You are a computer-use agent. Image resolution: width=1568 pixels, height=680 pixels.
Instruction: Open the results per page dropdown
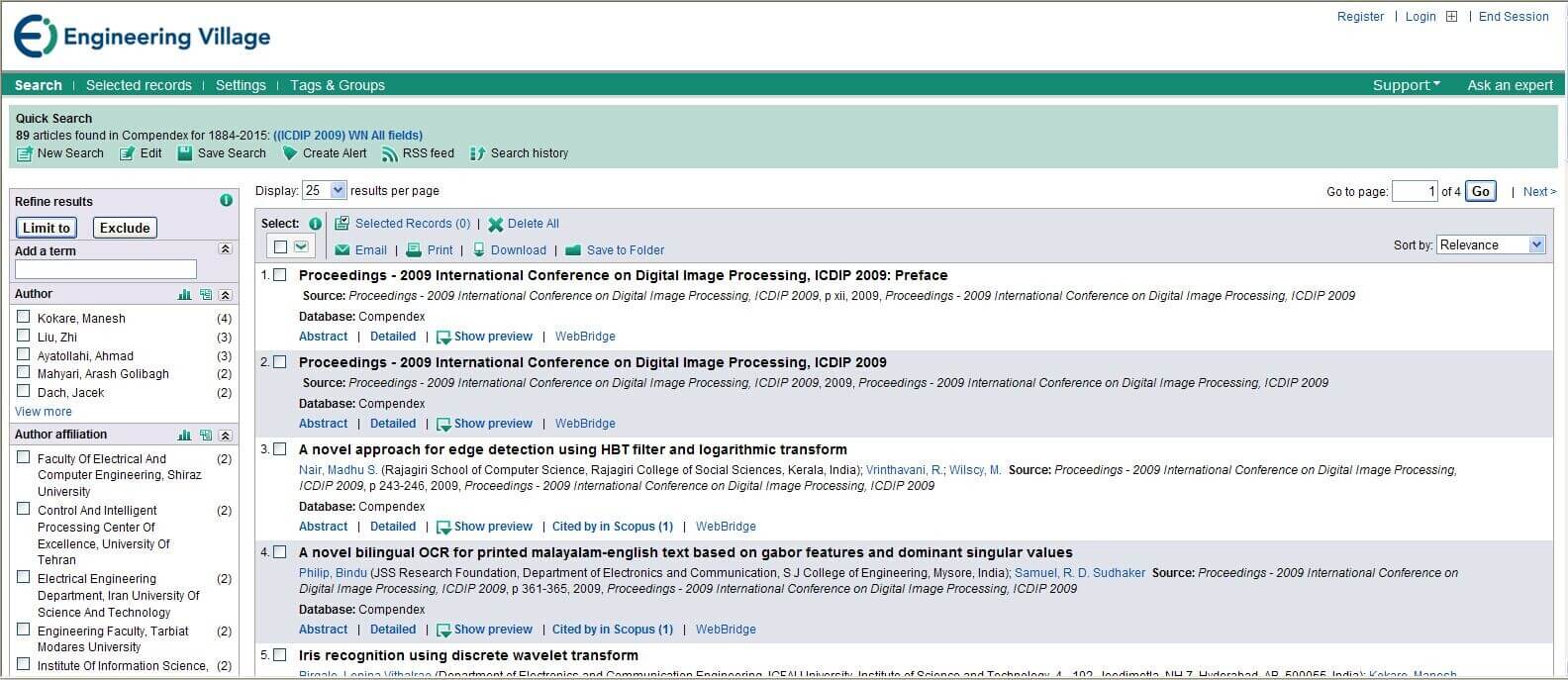324,190
